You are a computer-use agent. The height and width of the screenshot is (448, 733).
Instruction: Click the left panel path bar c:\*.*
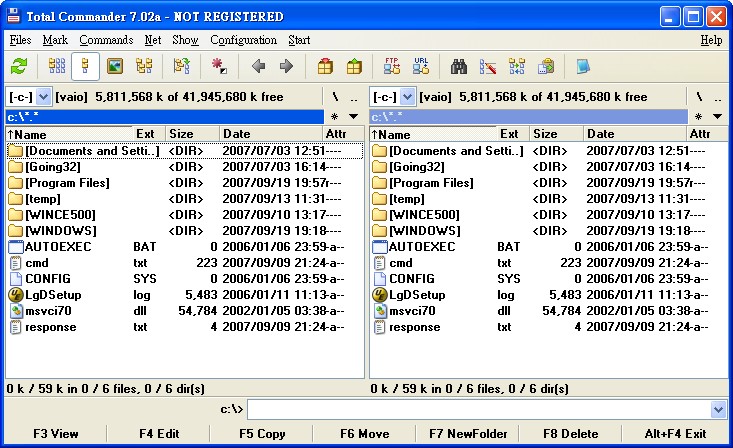[165, 116]
